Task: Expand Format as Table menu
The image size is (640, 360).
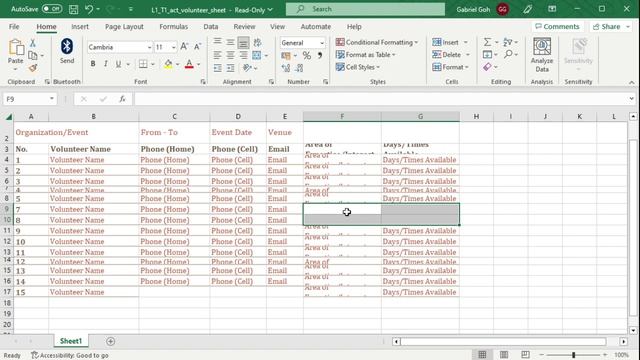Action: pos(366,55)
